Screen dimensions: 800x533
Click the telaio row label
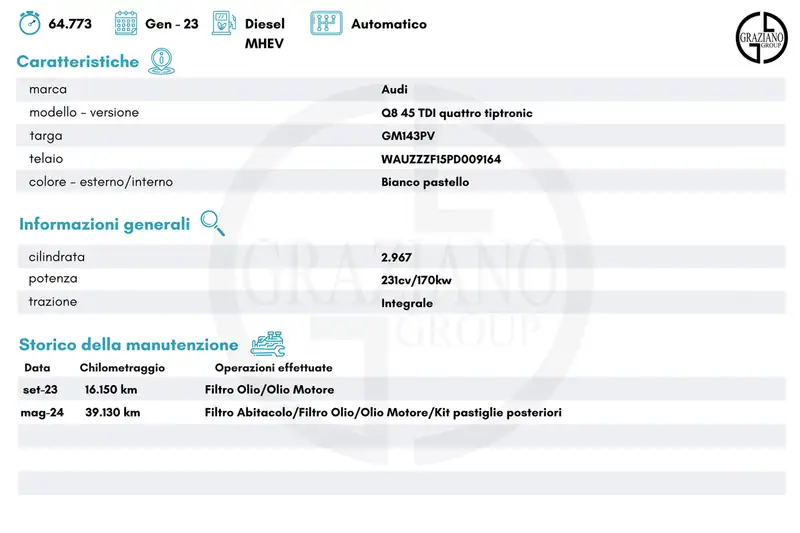coord(46,159)
